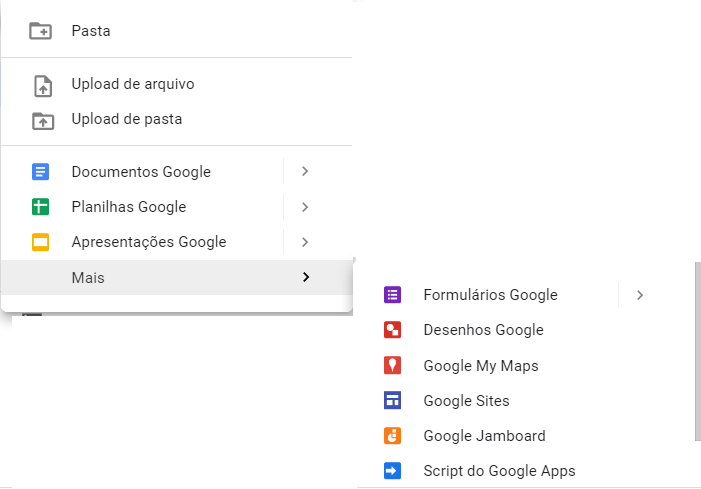Click the blue Google Docs icon

pos(40,172)
